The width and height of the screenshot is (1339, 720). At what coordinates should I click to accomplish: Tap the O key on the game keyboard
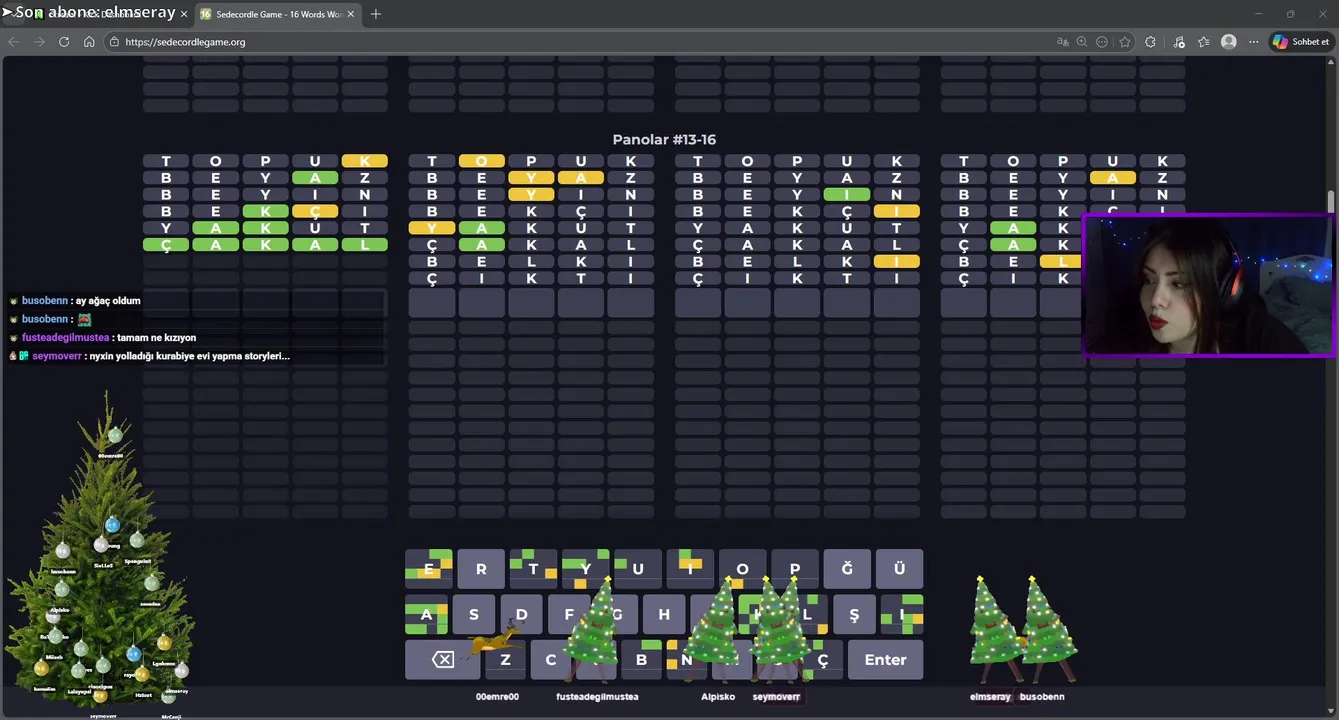pyautogui.click(x=742, y=569)
